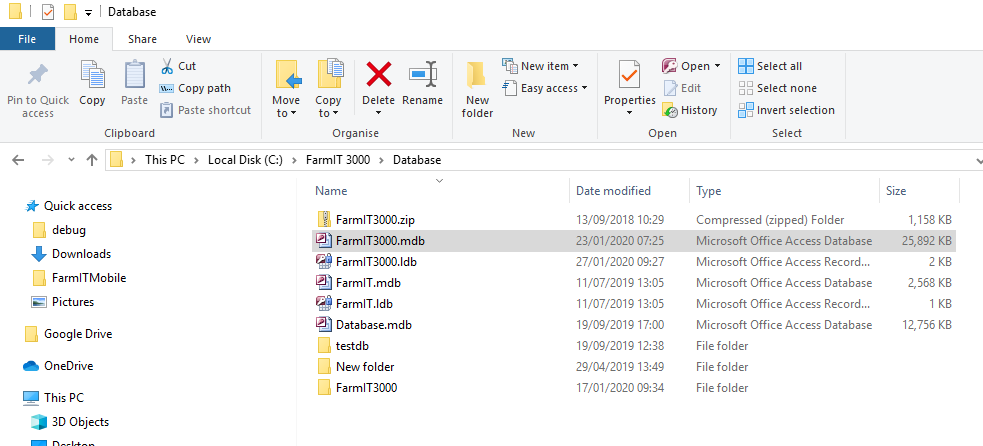The image size is (983, 446).
Task: Click the Rename icon
Action: click(423, 75)
